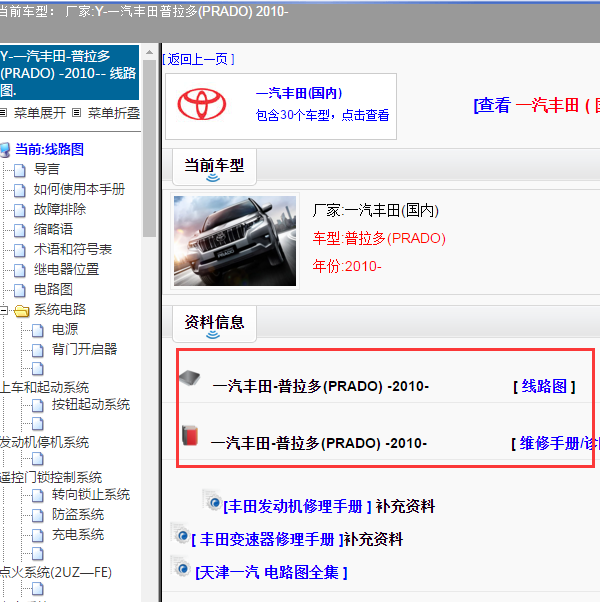Click the computer icon beside 当前:线路图
Viewport: 600px width, 602px height.
coord(5,150)
